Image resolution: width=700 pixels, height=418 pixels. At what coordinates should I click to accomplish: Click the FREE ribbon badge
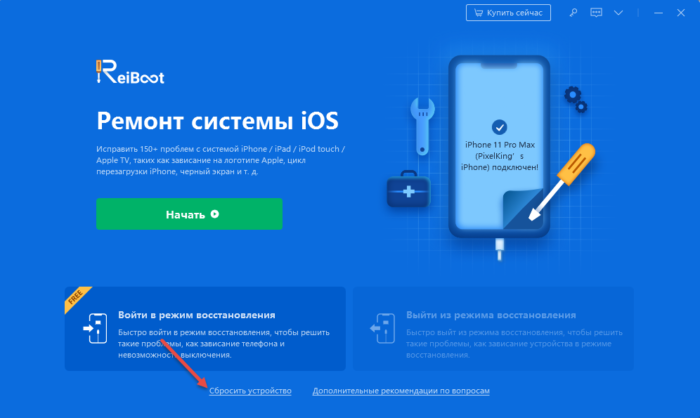click(77, 298)
